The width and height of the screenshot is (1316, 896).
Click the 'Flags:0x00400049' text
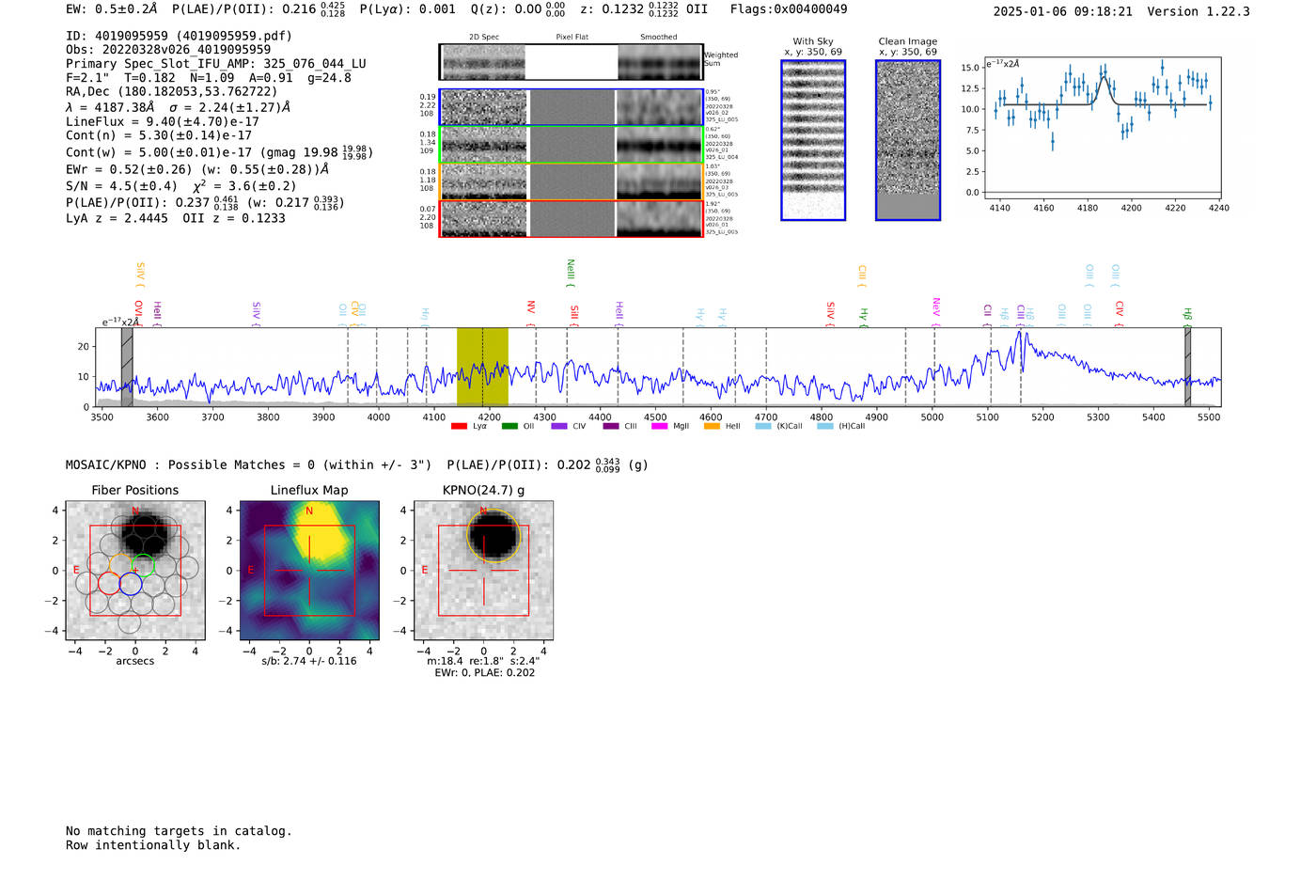click(789, 9)
